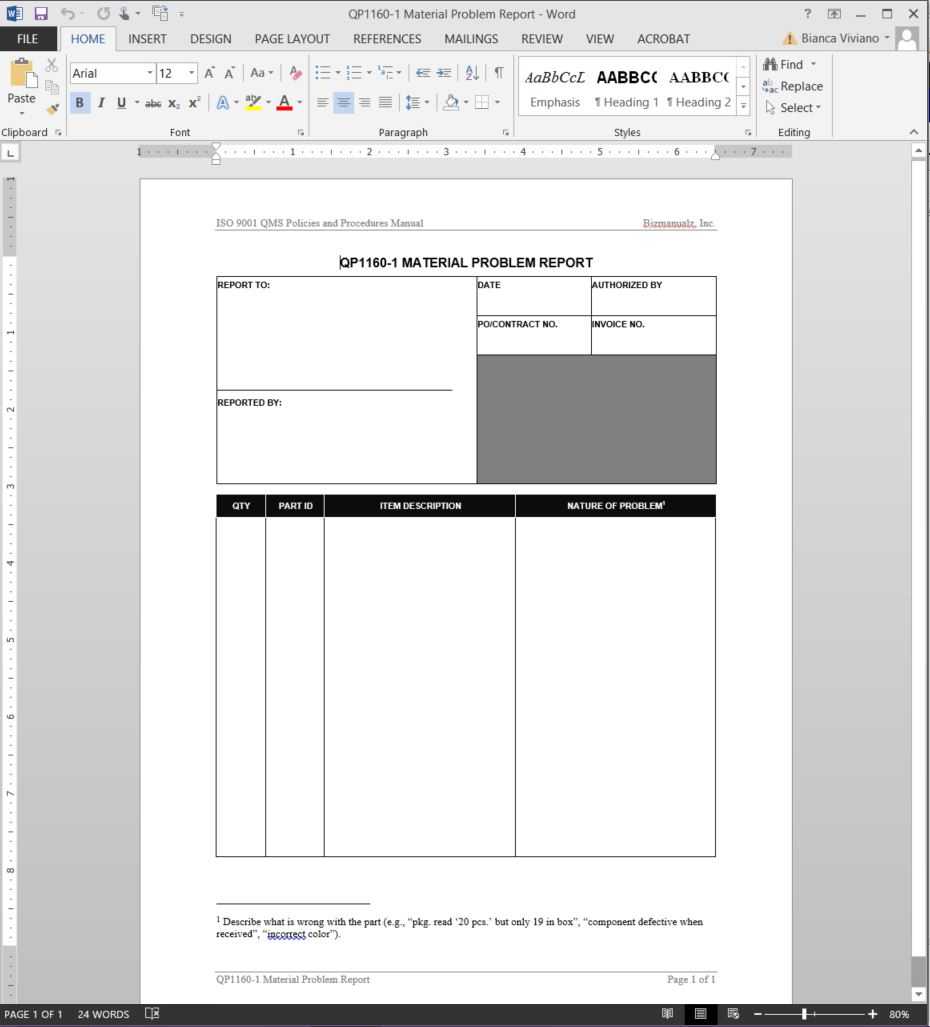Justify the paragraph text
Image resolution: width=930 pixels, height=1027 pixels.
(x=385, y=103)
